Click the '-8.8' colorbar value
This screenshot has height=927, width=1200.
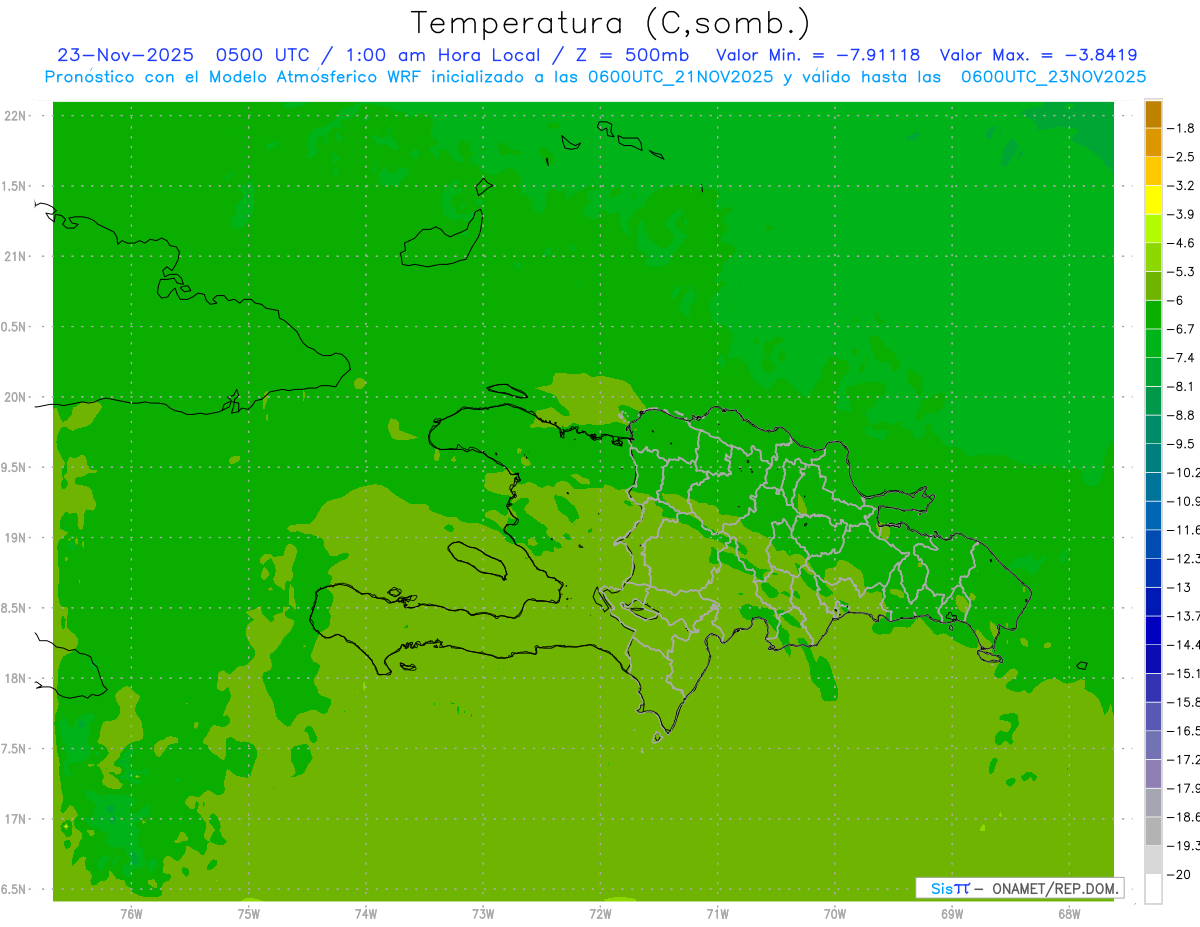tap(1182, 415)
